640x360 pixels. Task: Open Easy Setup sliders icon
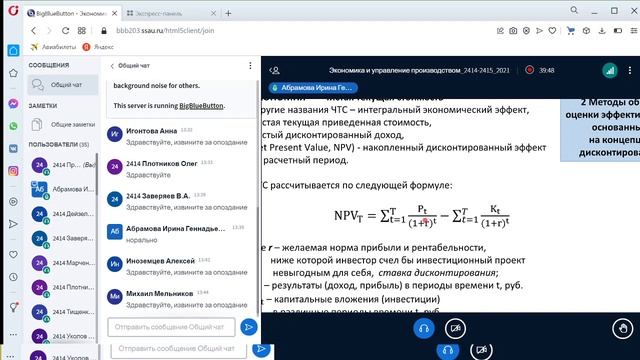(x=633, y=31)
